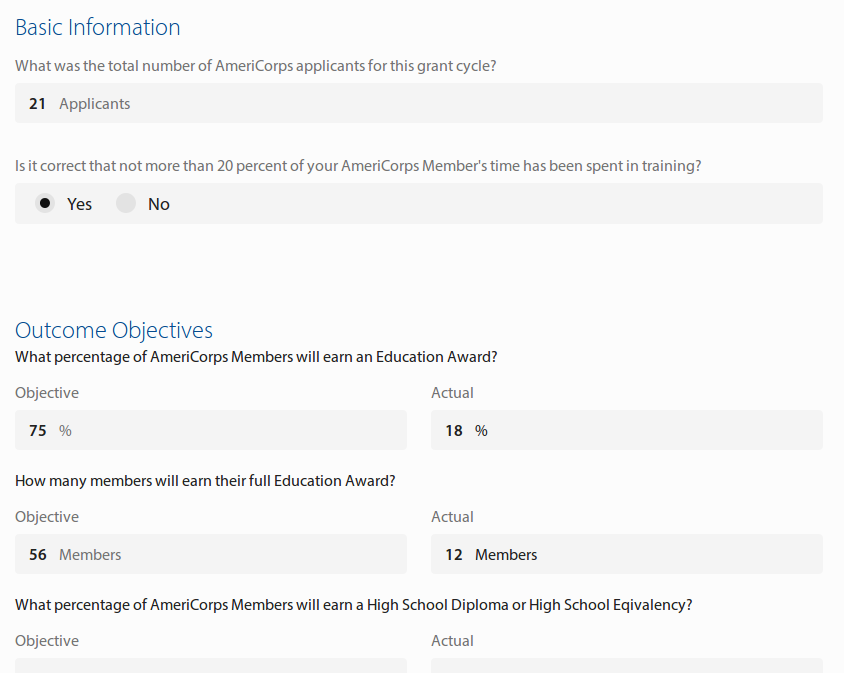The image size is (844, 673).
Task: Click the Objective label above 56 Members
Action: click(x=47, y=517)
